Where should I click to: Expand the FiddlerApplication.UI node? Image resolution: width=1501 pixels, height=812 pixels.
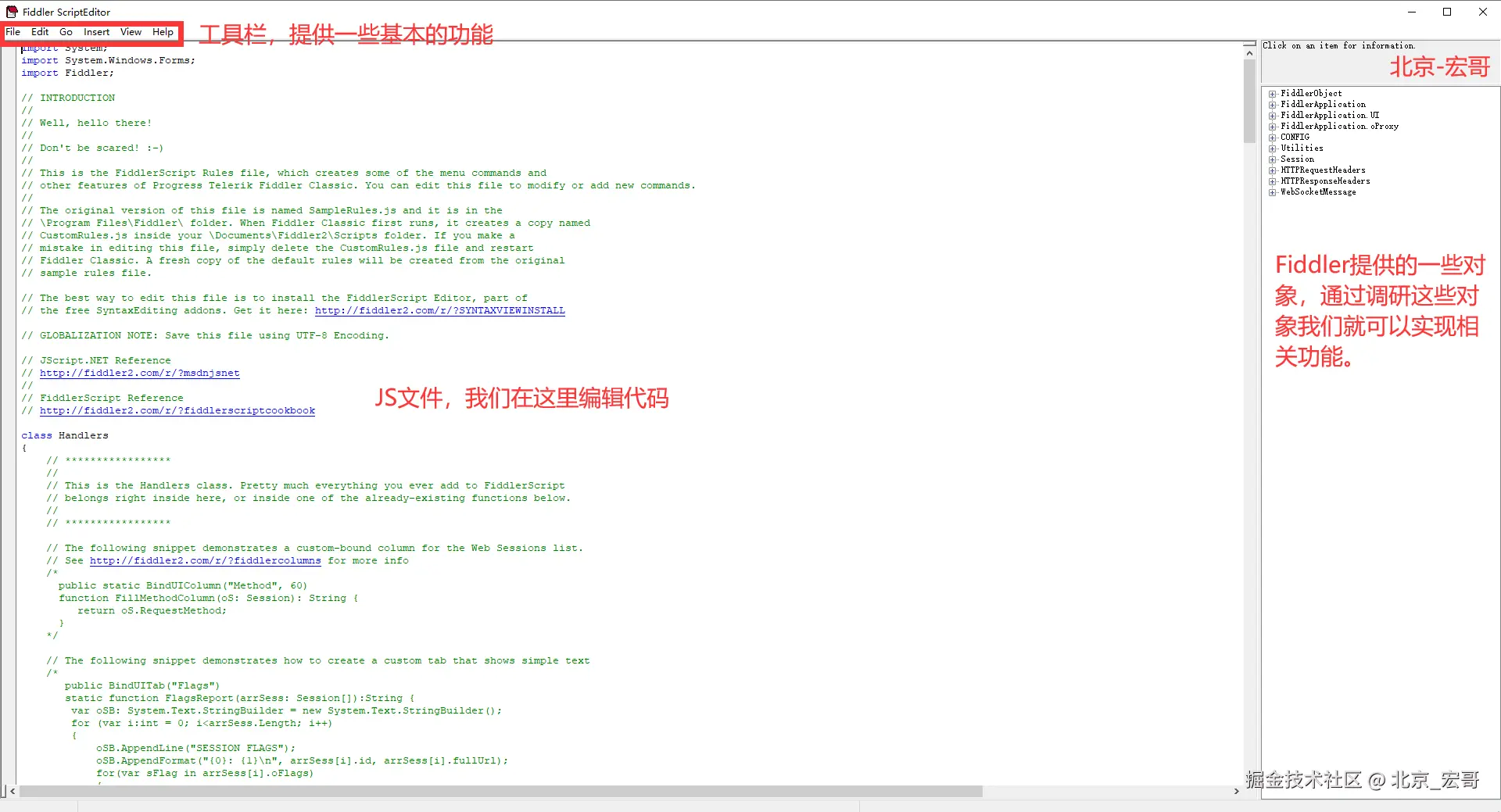pos(1273,116)
